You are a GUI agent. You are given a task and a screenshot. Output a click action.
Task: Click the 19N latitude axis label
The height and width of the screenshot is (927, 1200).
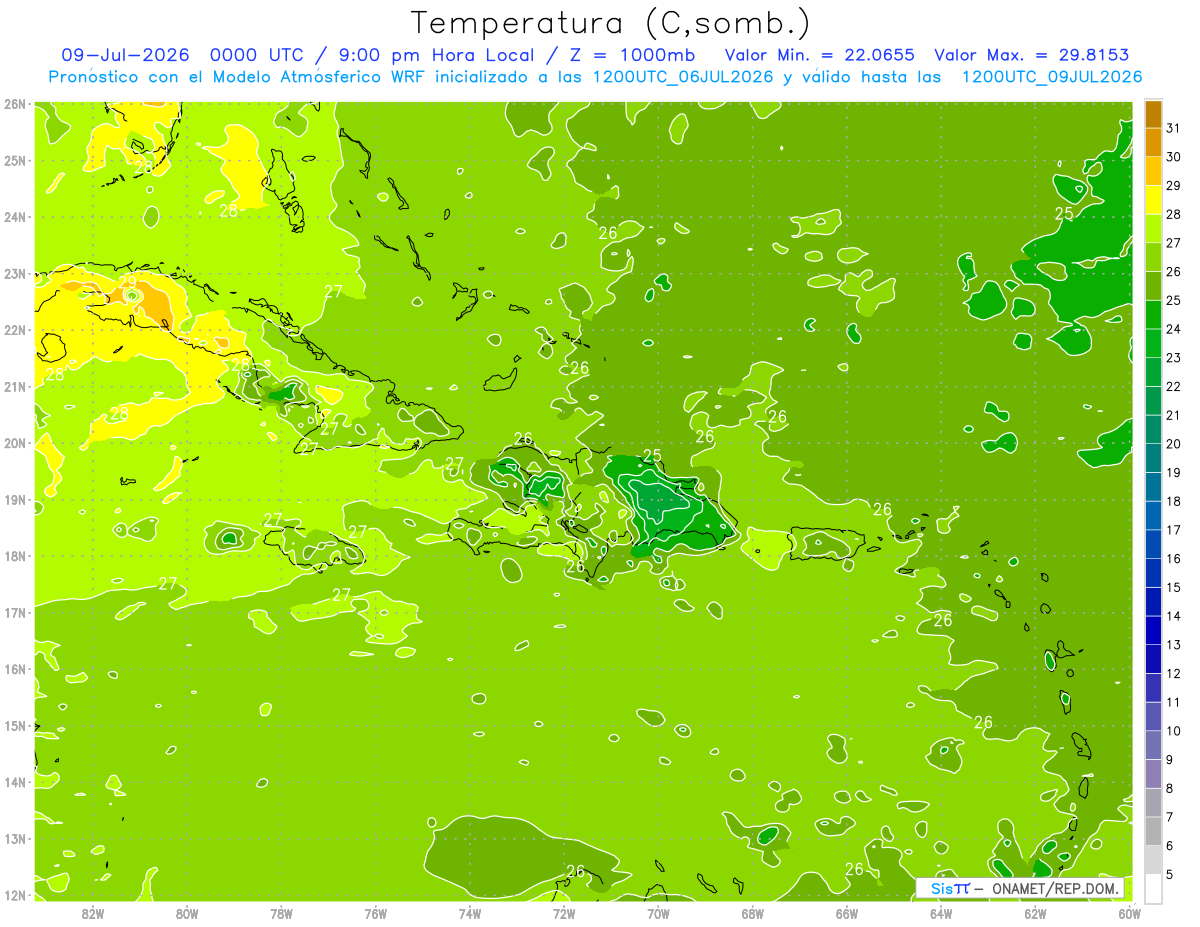14,500
